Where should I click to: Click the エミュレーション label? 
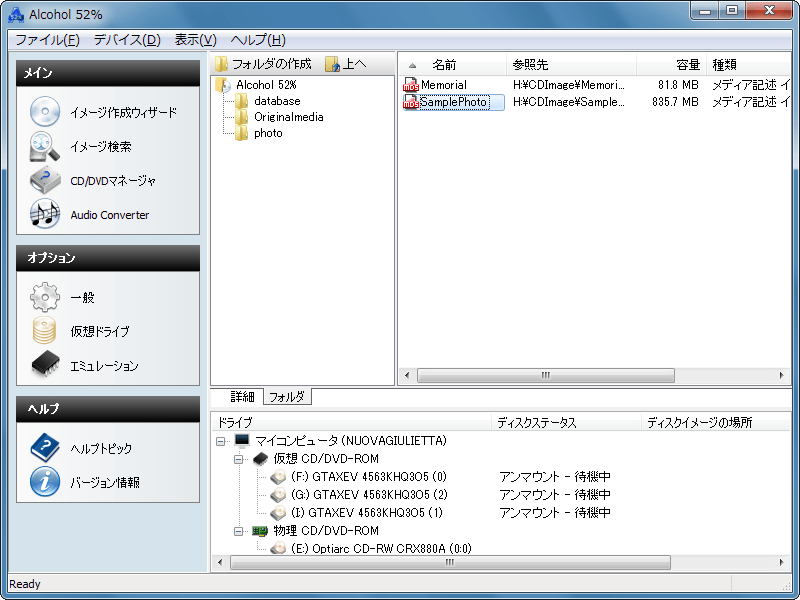tap(104, 366)
